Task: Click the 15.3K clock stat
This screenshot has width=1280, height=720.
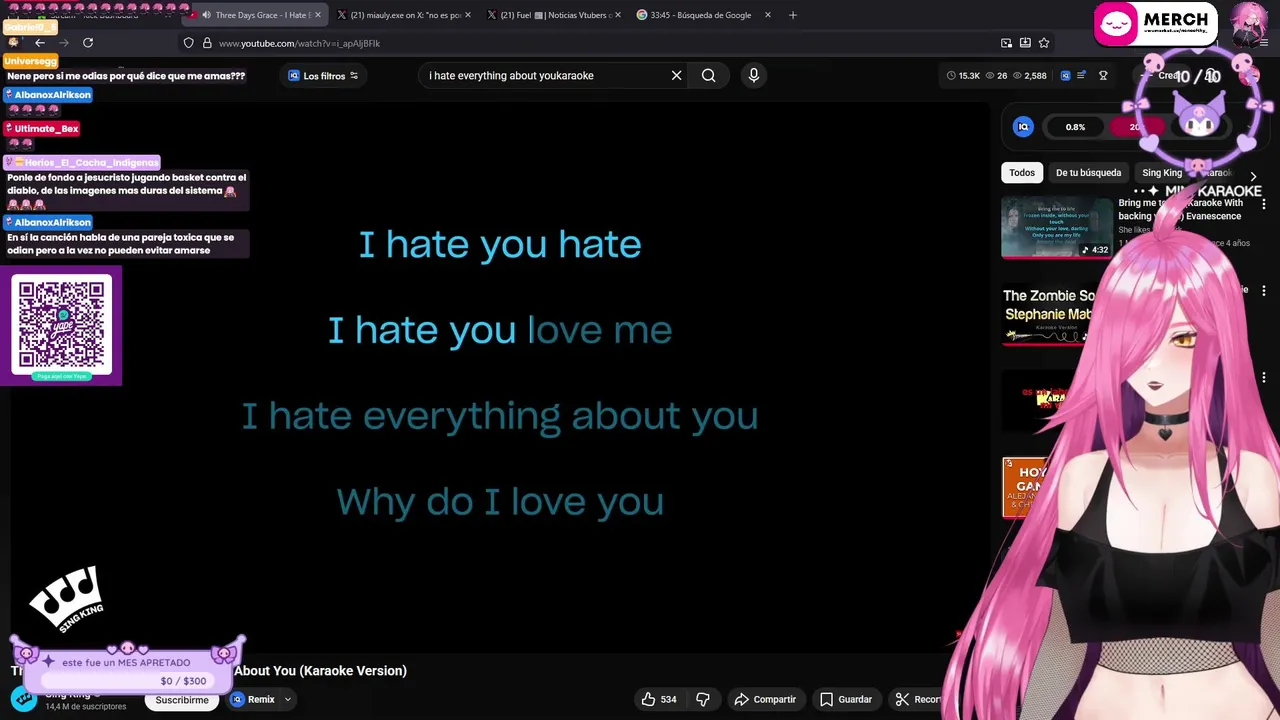Action: [963, 76]
